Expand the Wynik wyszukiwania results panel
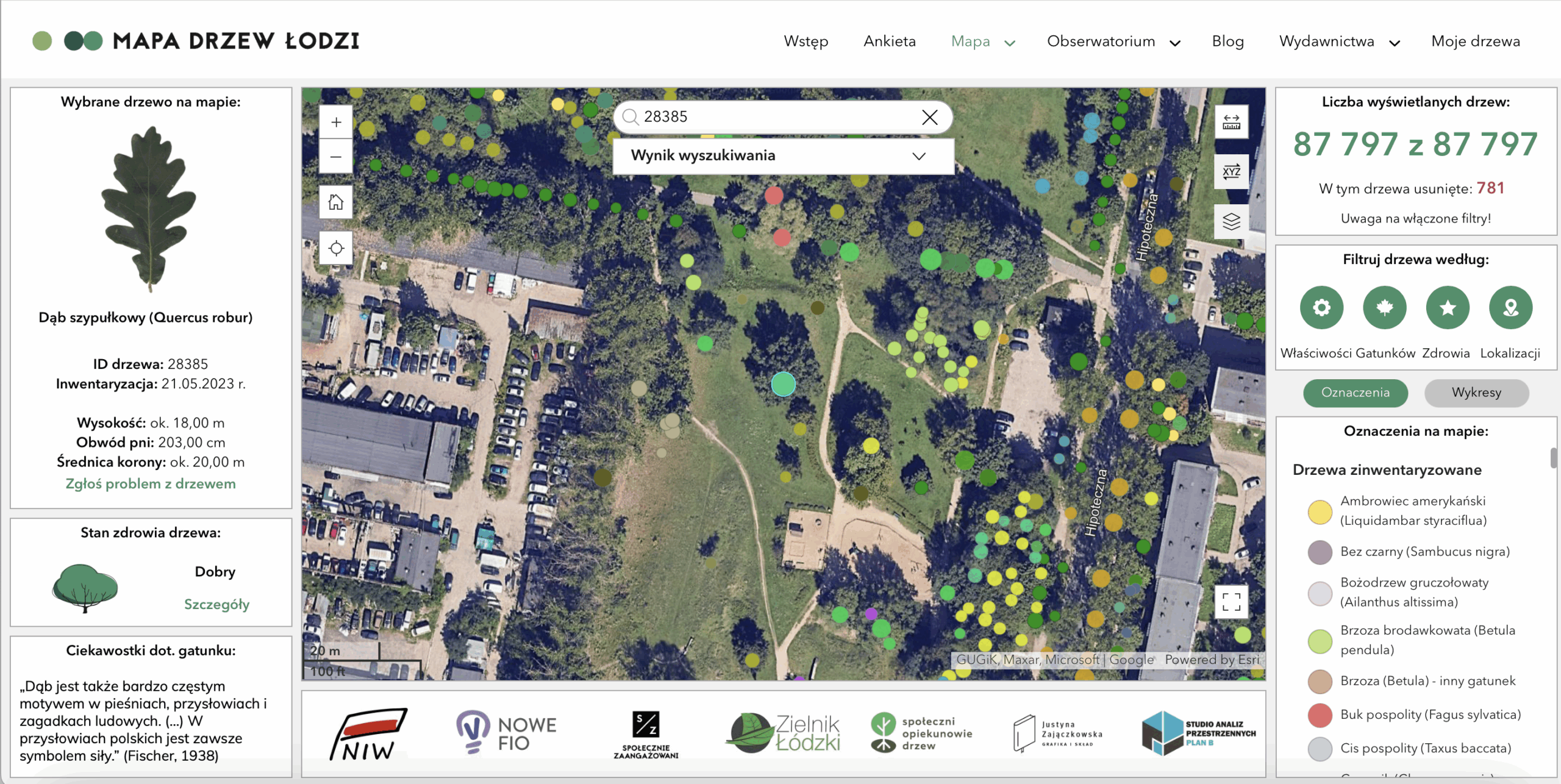 tap(918, 156)
